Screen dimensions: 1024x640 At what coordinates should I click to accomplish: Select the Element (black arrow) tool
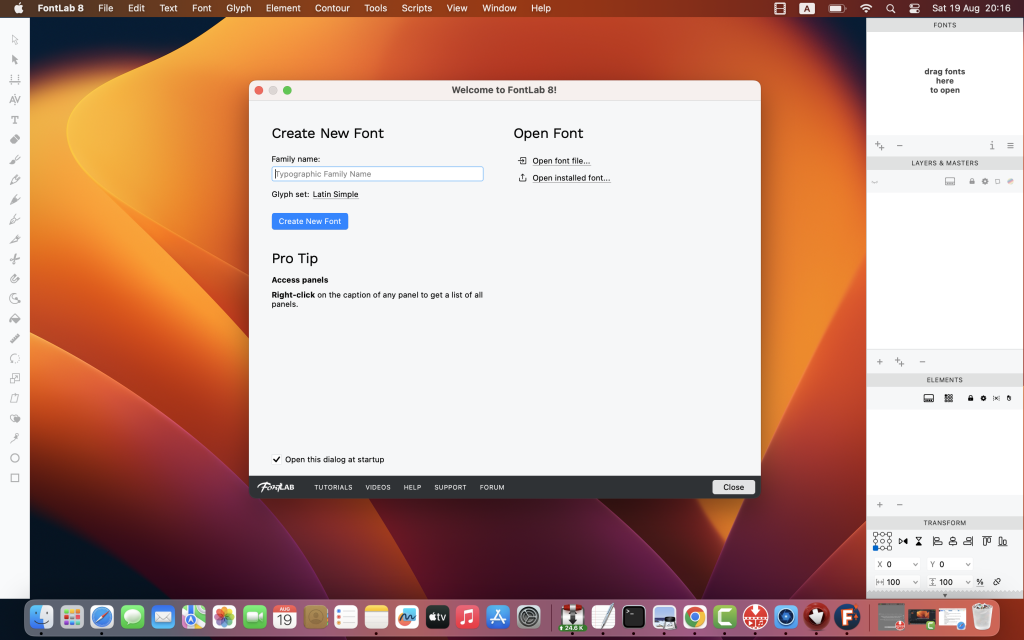14,59
